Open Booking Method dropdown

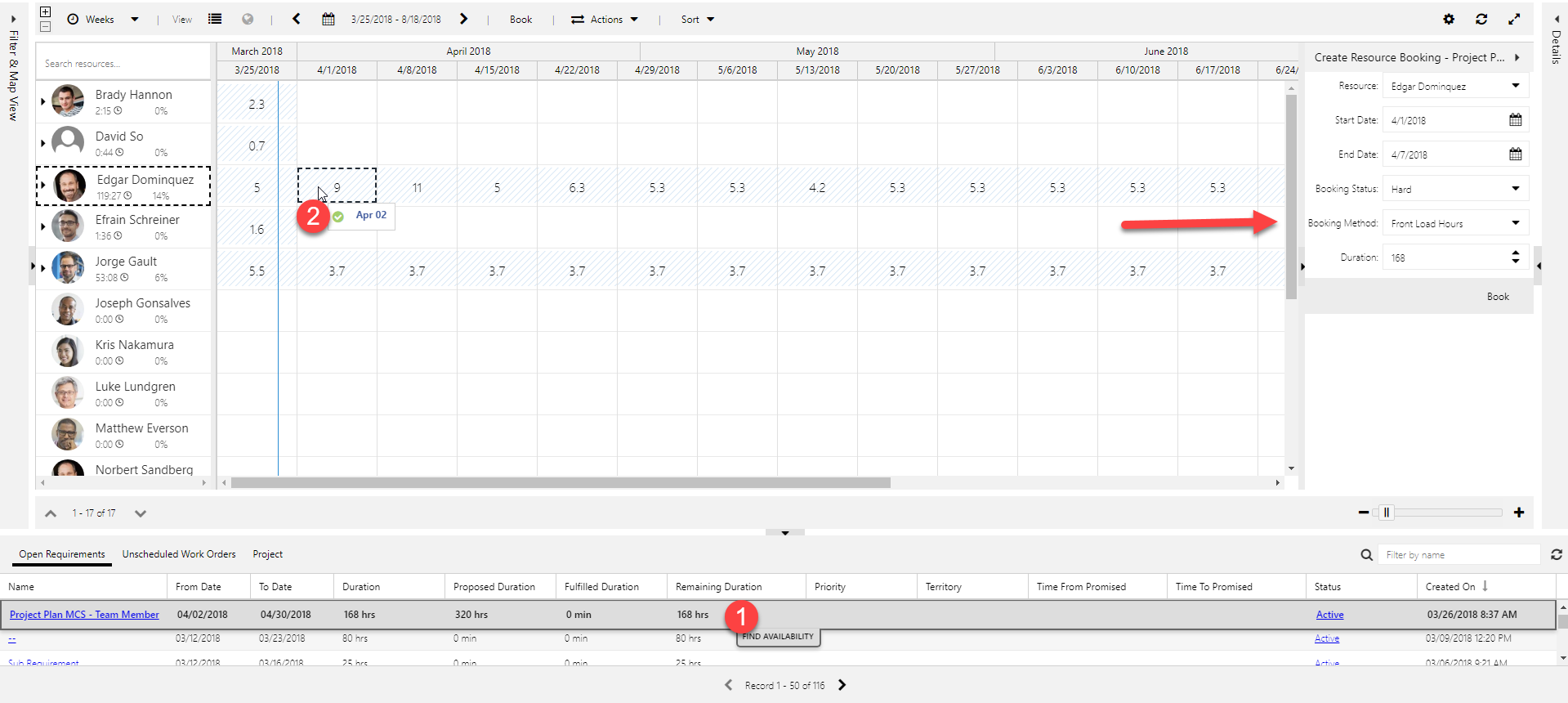(x=1515, y=223)
